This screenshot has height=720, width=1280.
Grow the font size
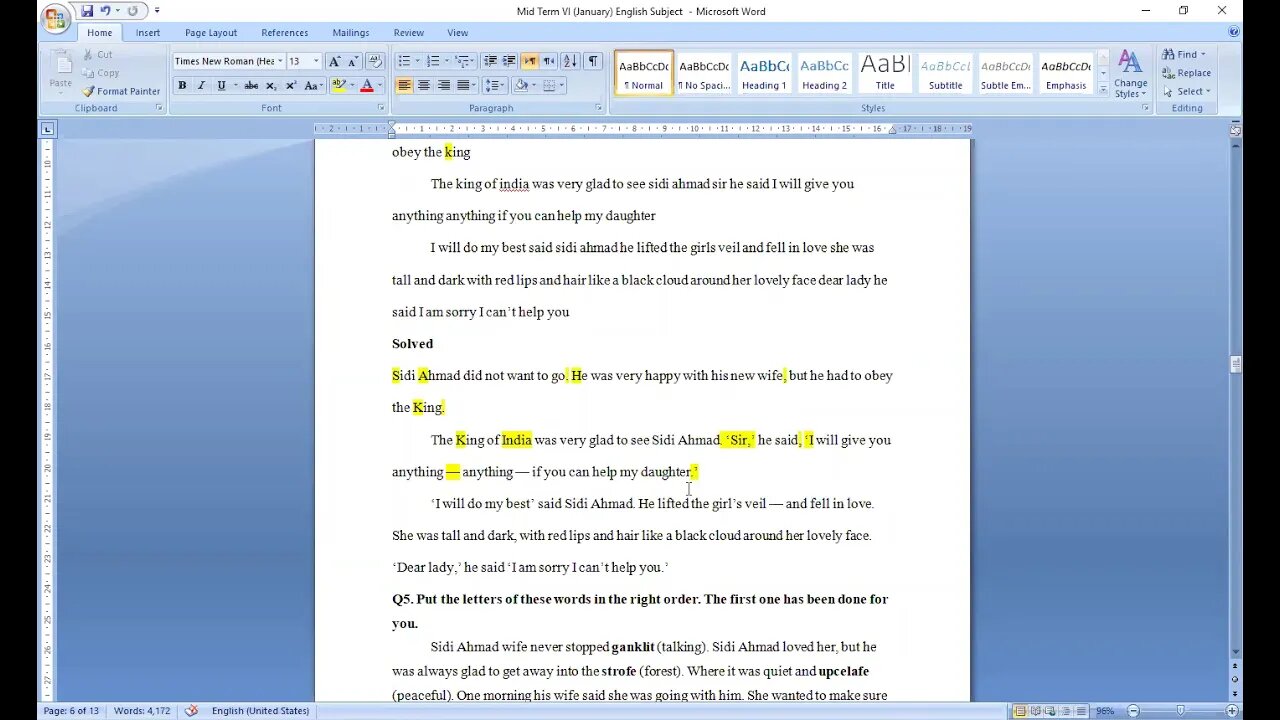[x=334, y=61]
